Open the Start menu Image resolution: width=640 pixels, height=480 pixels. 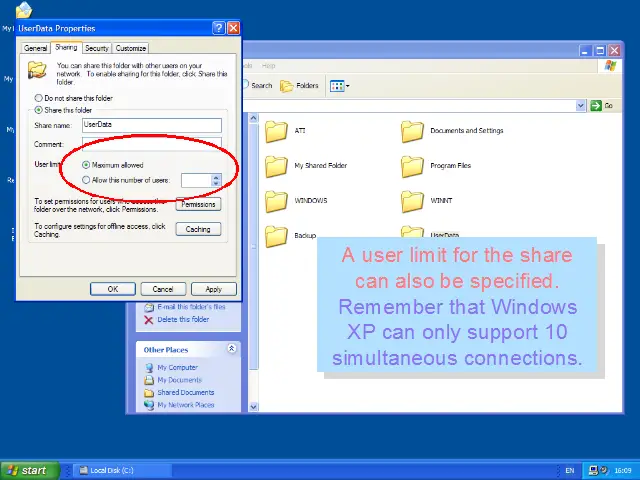[30, 470]
